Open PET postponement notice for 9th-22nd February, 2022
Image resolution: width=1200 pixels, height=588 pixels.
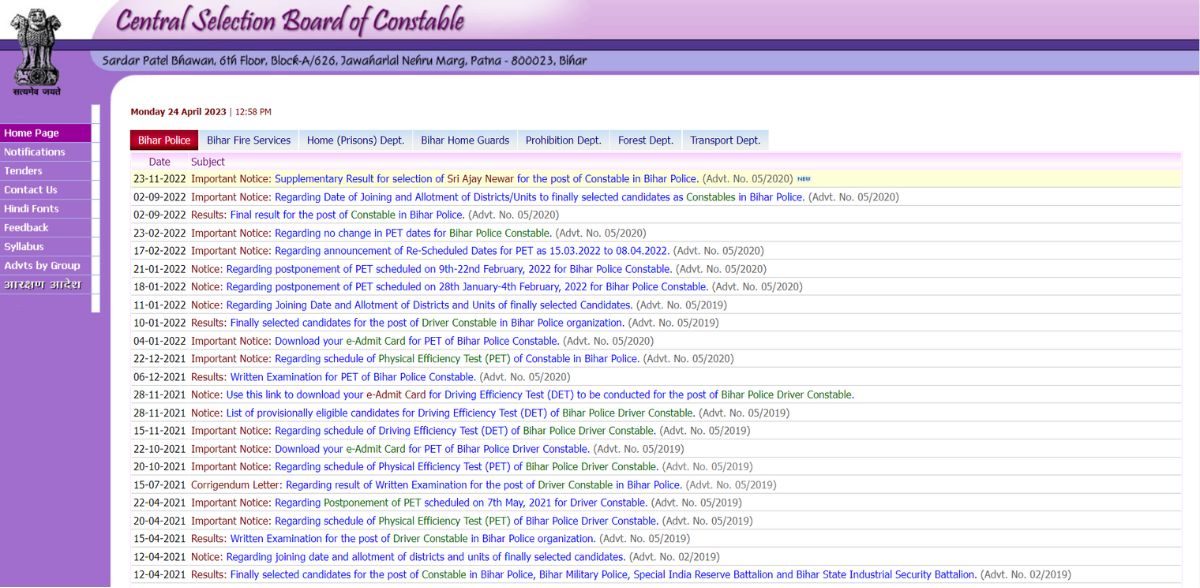pos(448,269)
